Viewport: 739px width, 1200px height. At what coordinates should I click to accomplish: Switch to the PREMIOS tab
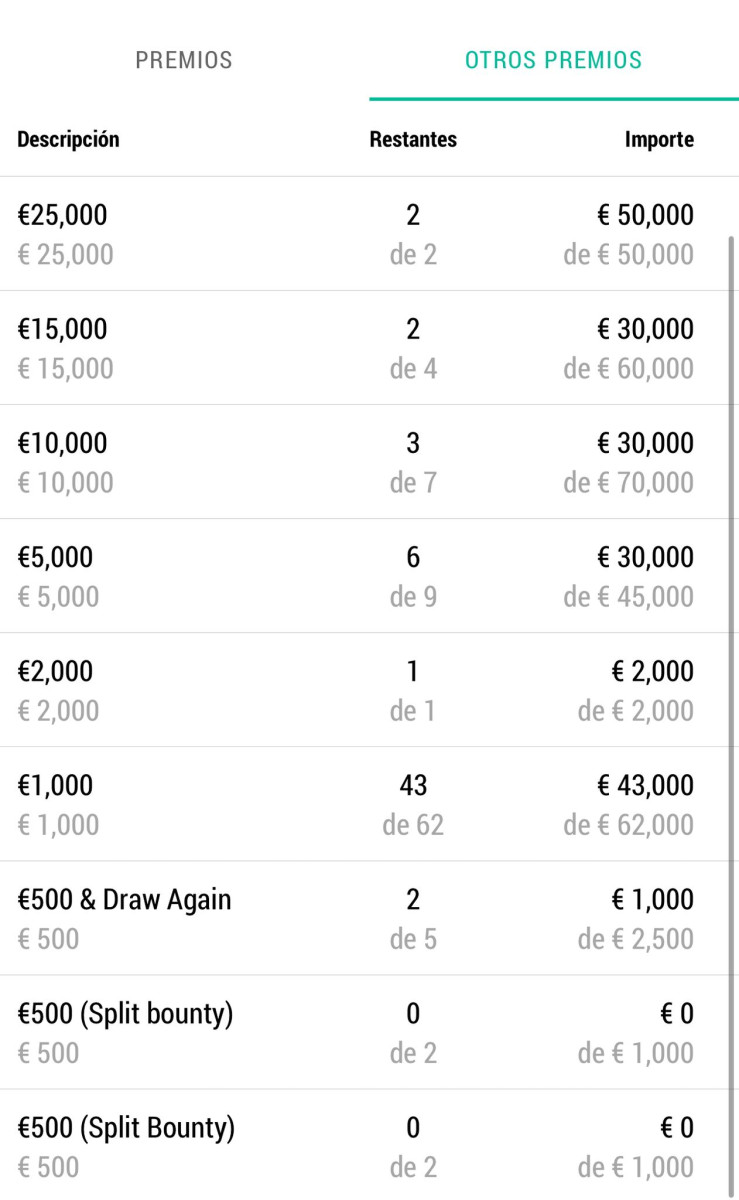click(184, 60)
